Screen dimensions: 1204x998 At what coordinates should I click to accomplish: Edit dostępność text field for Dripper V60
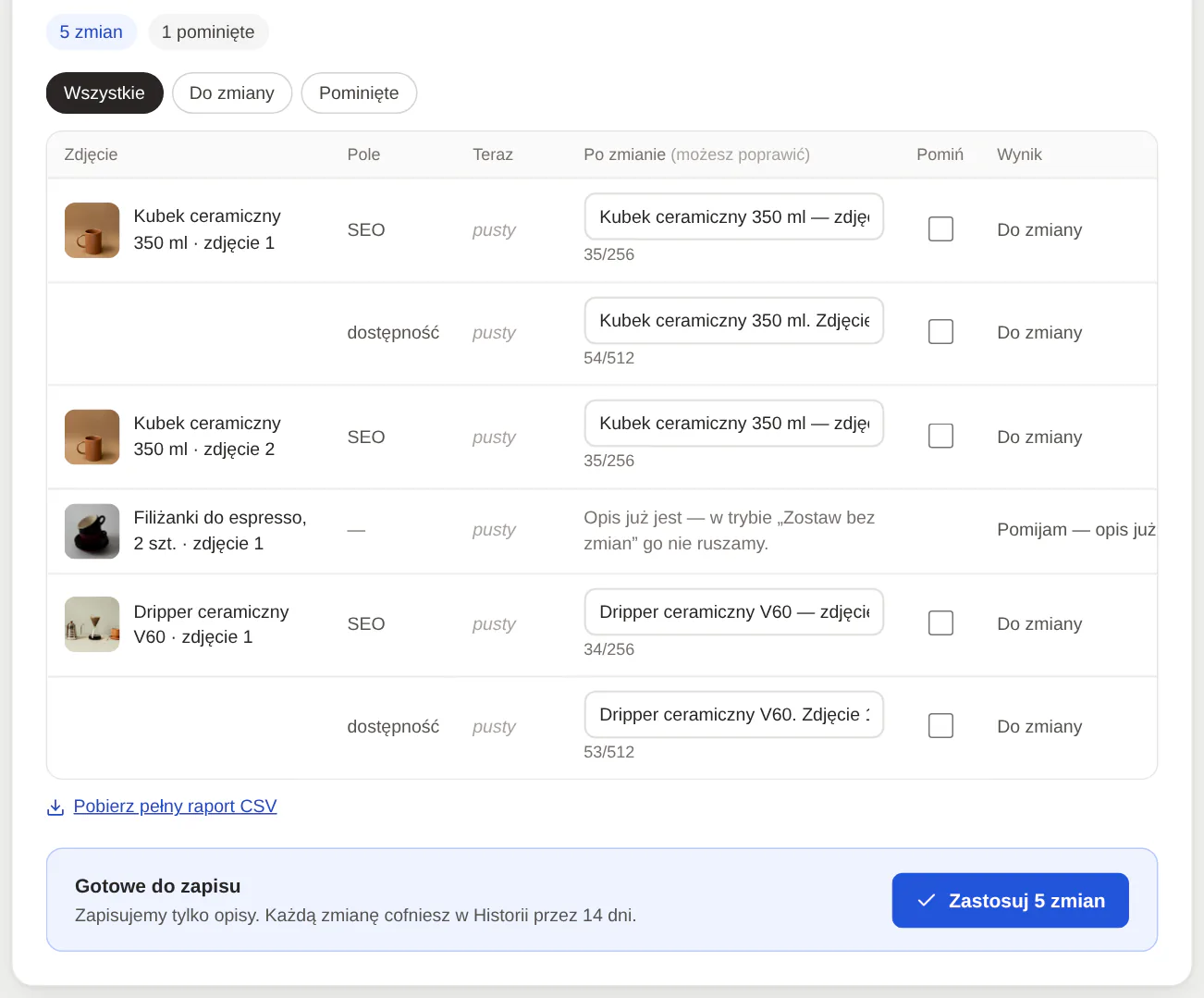point(734,714)
